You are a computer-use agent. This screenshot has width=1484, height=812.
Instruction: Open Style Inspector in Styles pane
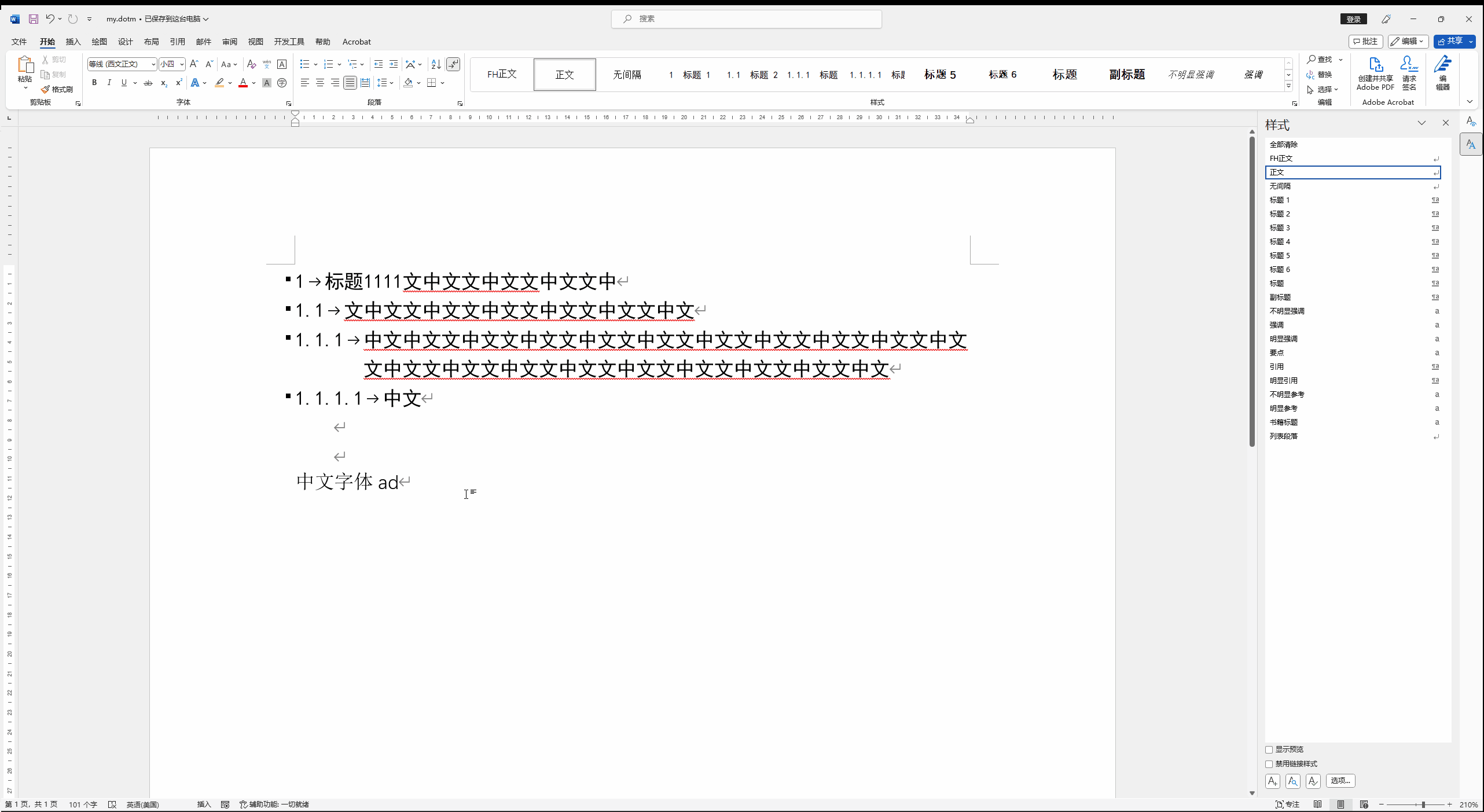tap(1292, 781)
